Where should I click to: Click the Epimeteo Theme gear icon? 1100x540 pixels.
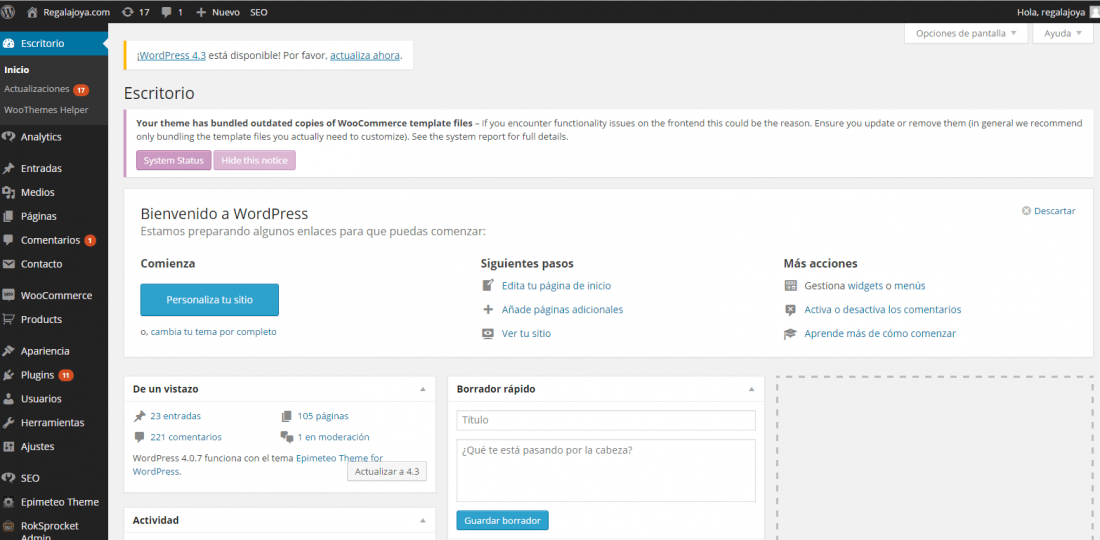[x=8, y=502]
